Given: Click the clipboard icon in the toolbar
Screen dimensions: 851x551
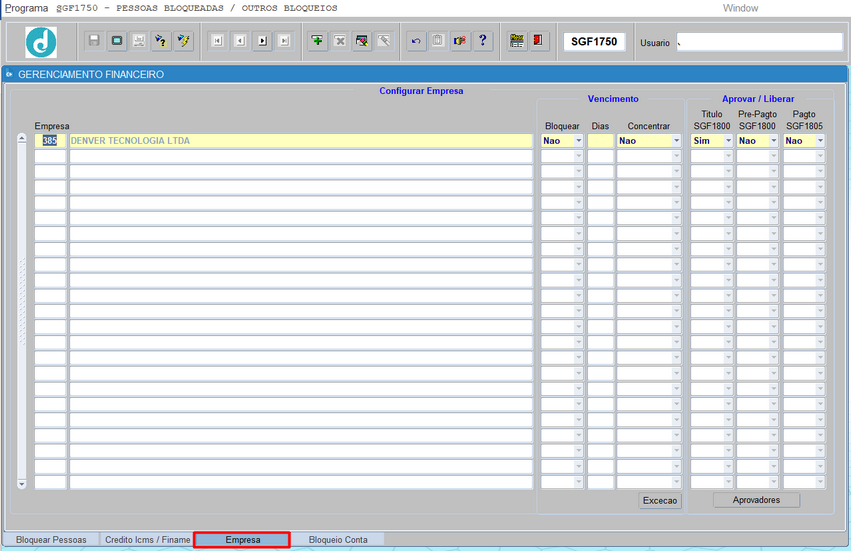Looking at the screenshot, I should click(x=438, y=41).
